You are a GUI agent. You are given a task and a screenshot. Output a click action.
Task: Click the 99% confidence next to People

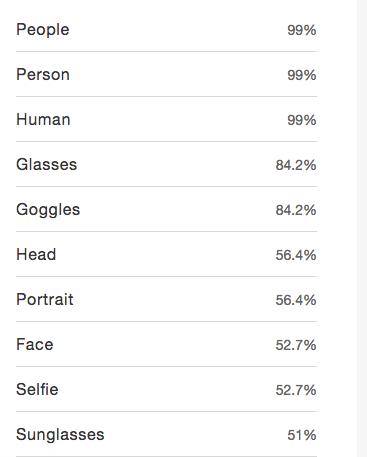point(302,30)
